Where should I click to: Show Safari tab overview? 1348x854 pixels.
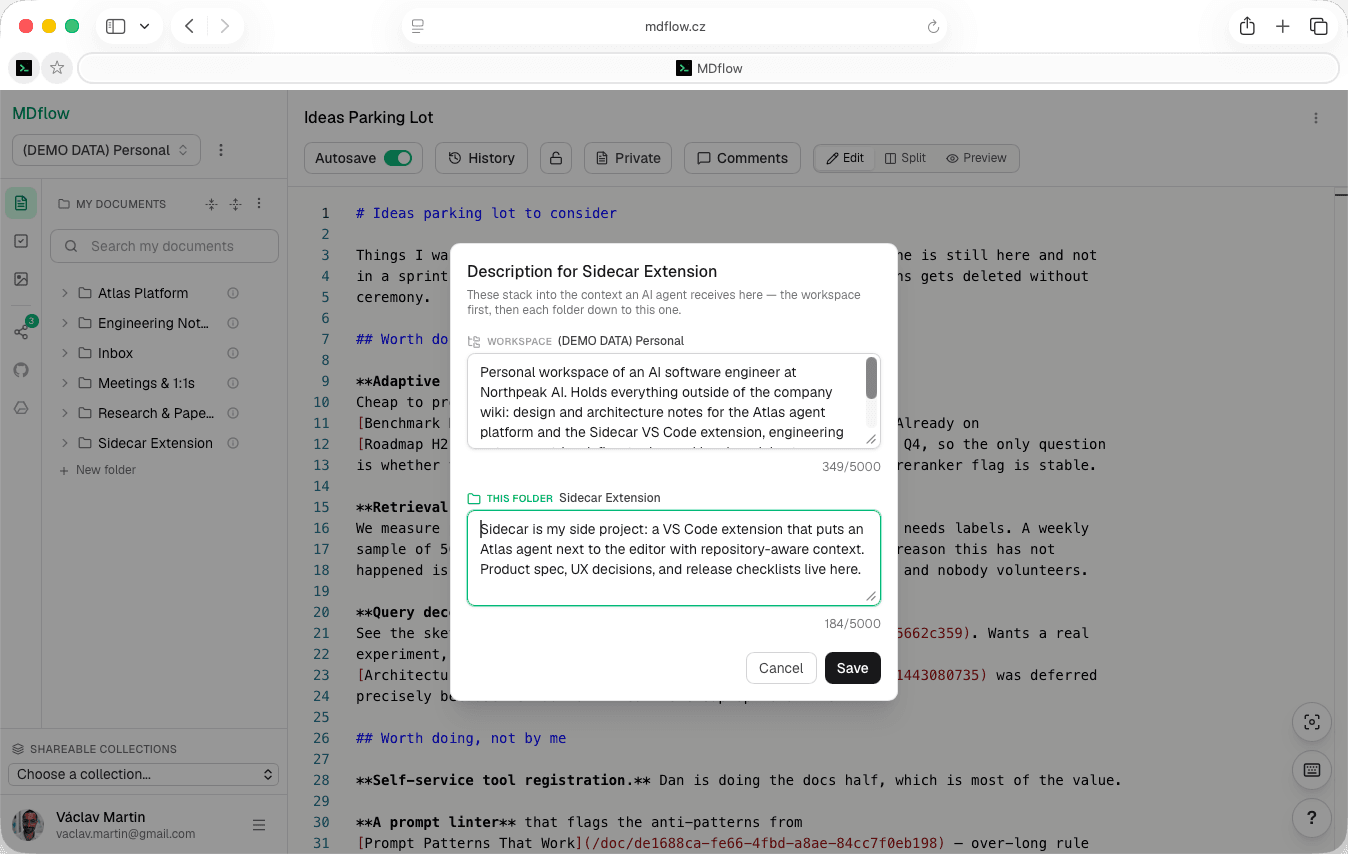click(1319, 27)
